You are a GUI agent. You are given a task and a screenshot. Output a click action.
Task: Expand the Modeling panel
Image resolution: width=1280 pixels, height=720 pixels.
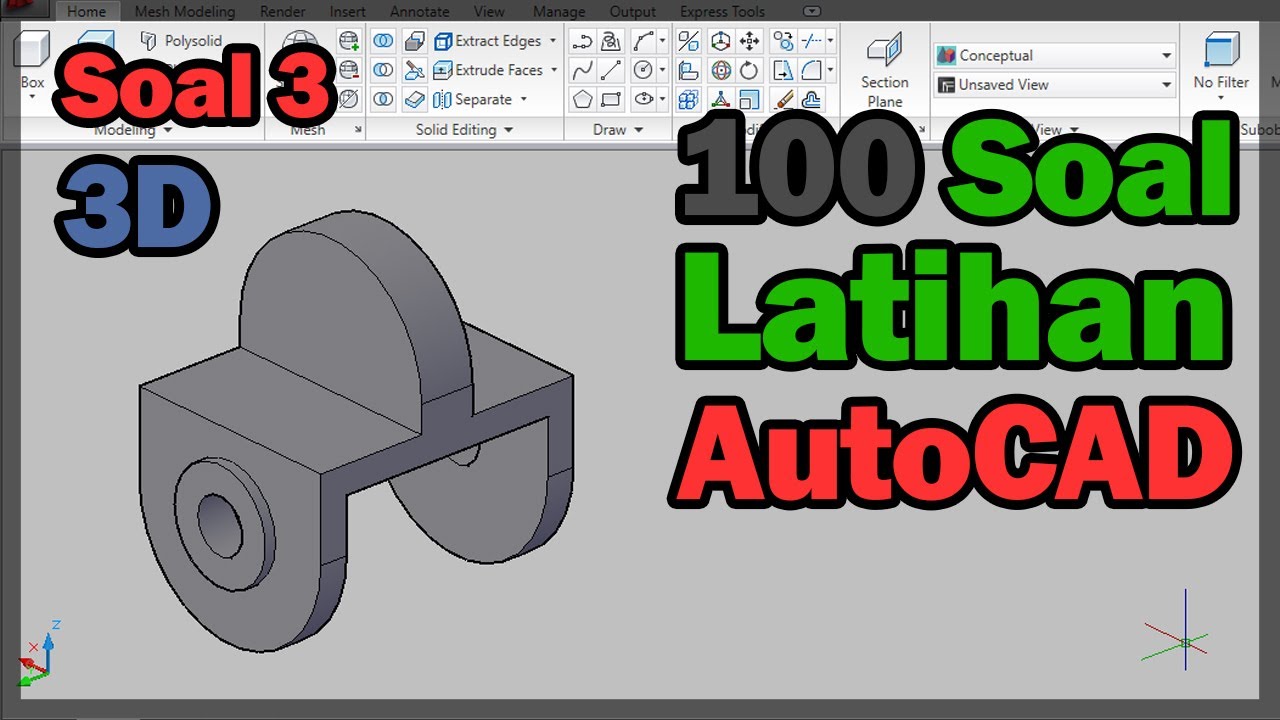click(134, 130)
